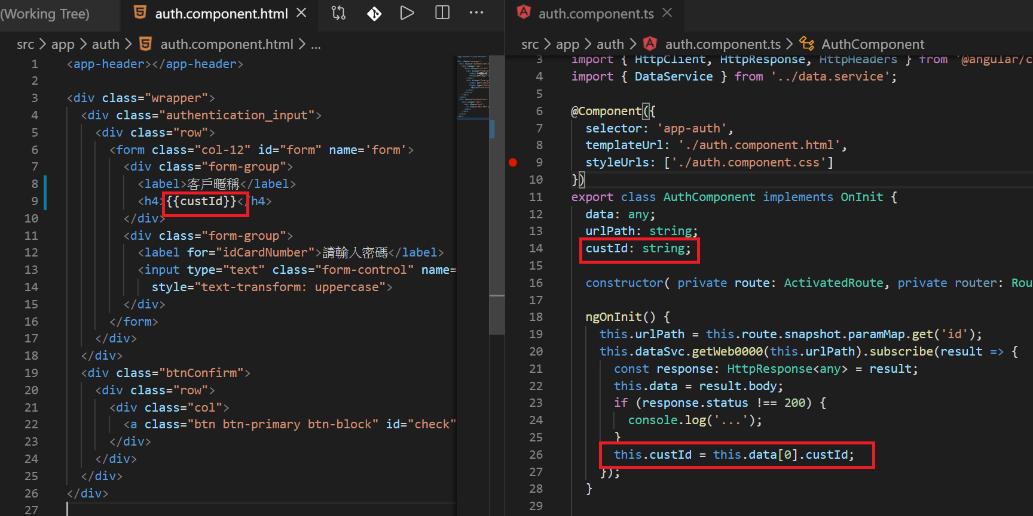The width and height of the screenshot is (1033, 516).
Task: Click the 請輸入密碼 label text on line 12
Action: pyautogui.click(x=356, y=252)
